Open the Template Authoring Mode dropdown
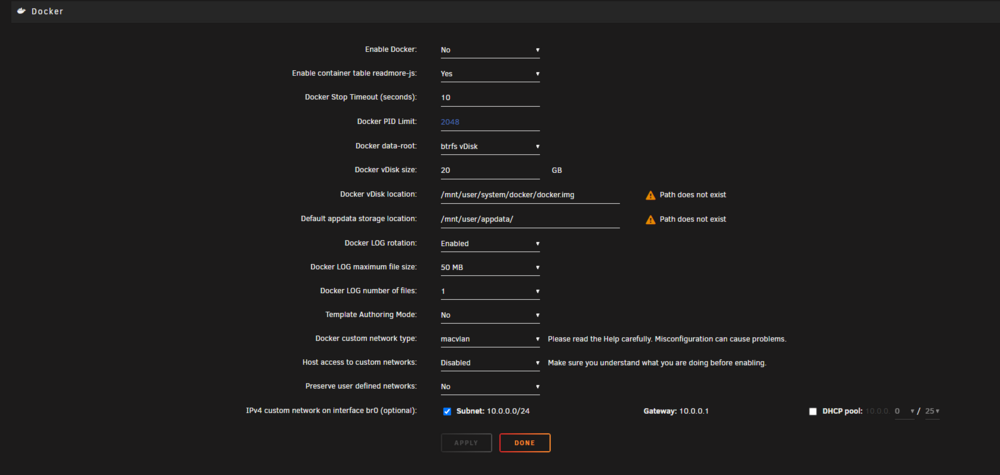 point(490,315)
